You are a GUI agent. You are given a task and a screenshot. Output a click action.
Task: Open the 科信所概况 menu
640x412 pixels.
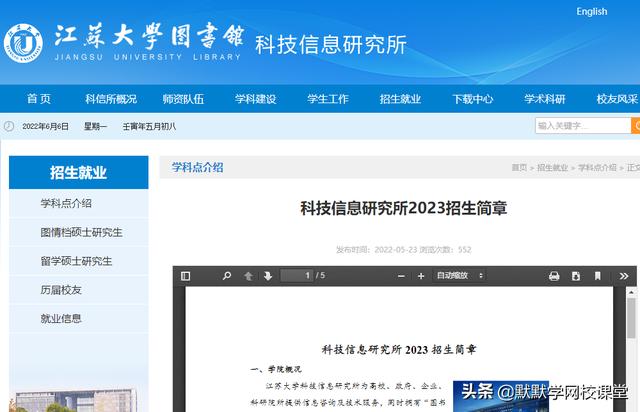(111, 99)
